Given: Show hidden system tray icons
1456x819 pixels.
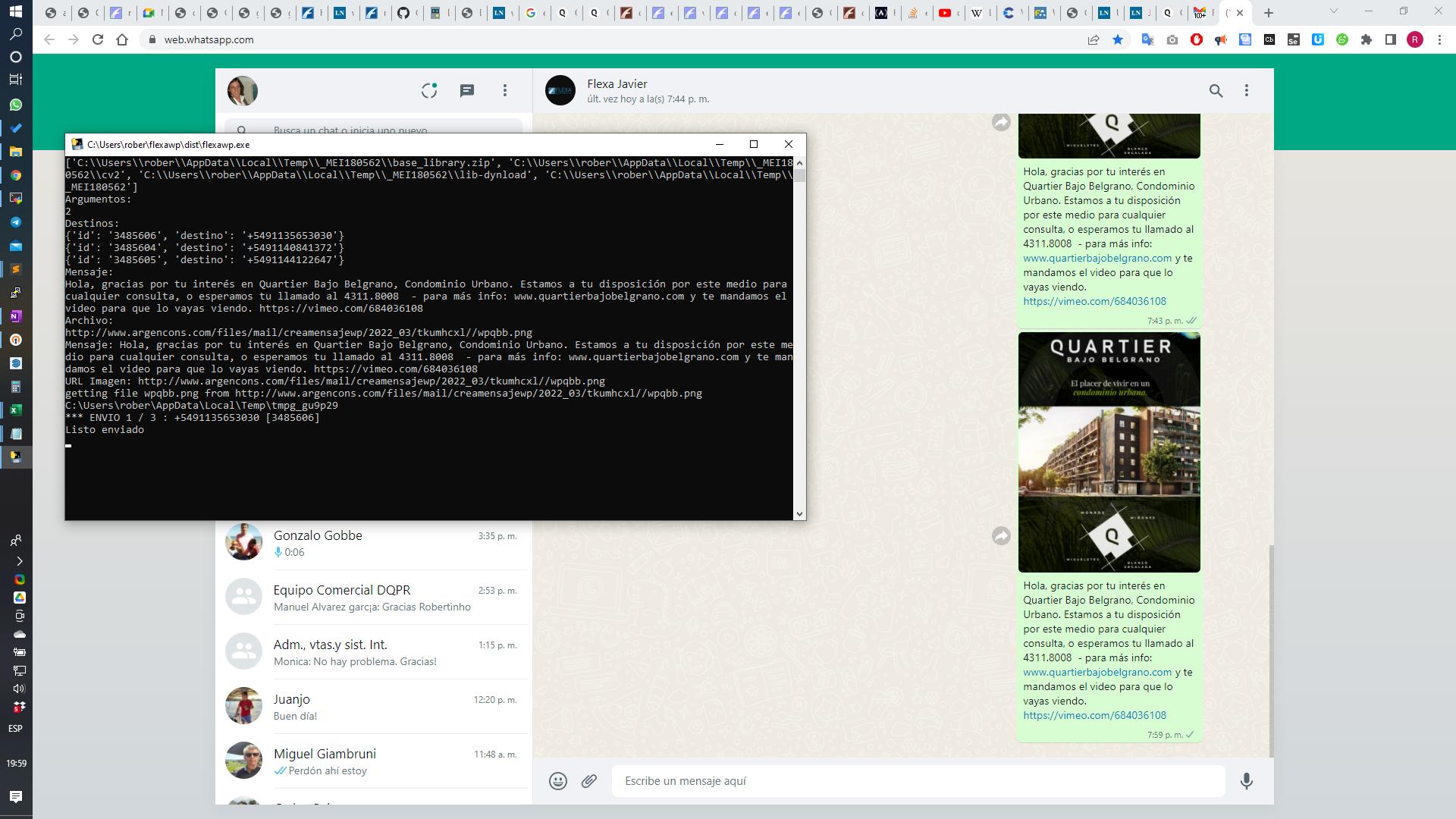Looking at the screenshot, I should click(19, 561).
